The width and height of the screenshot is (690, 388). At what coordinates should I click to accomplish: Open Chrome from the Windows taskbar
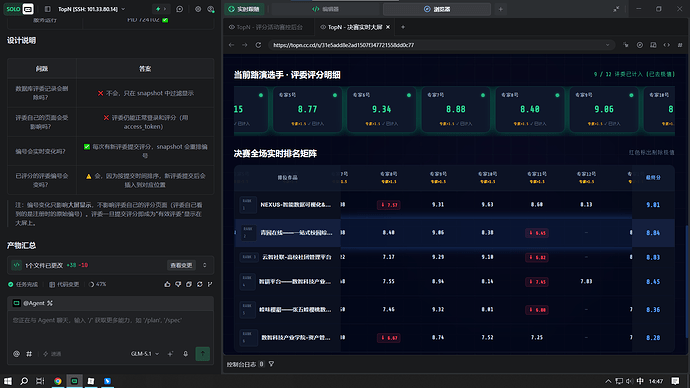[x=58, y=381]
